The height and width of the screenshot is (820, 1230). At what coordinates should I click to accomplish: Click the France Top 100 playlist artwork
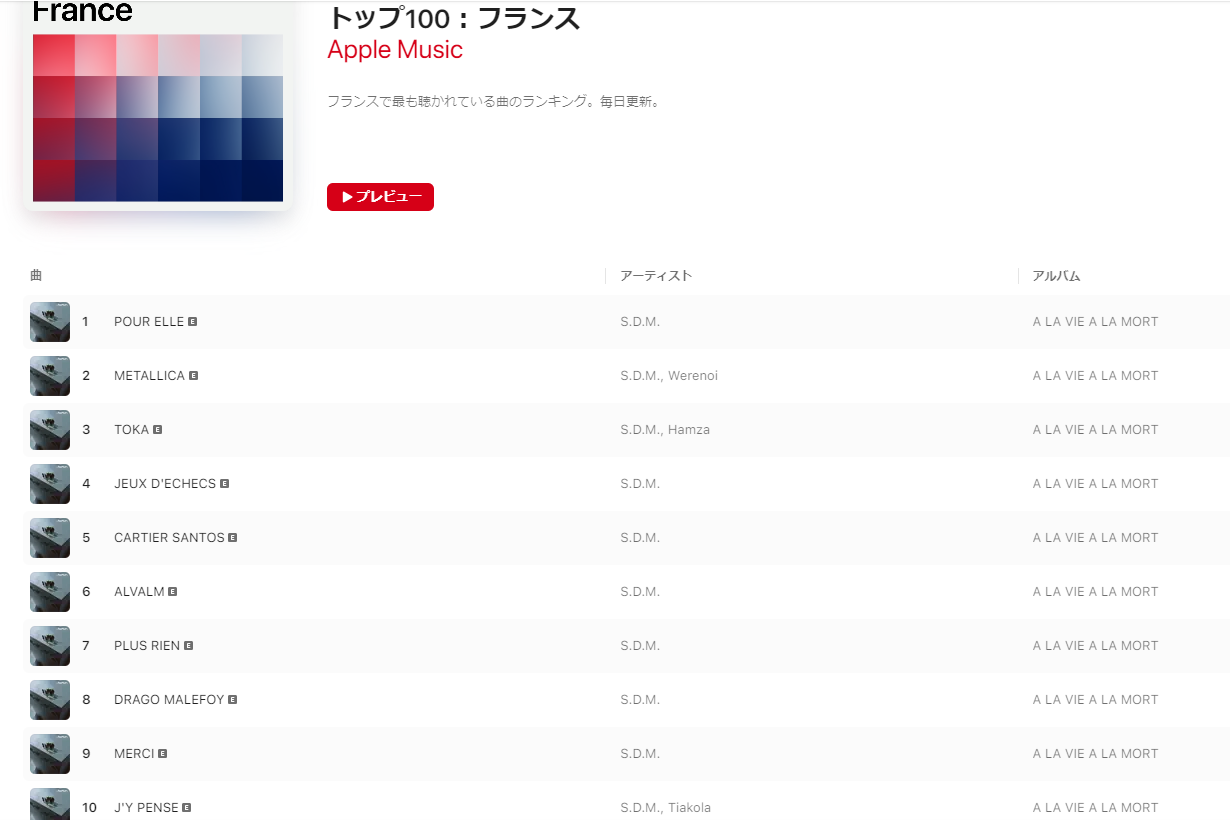[x=158, y=105]
